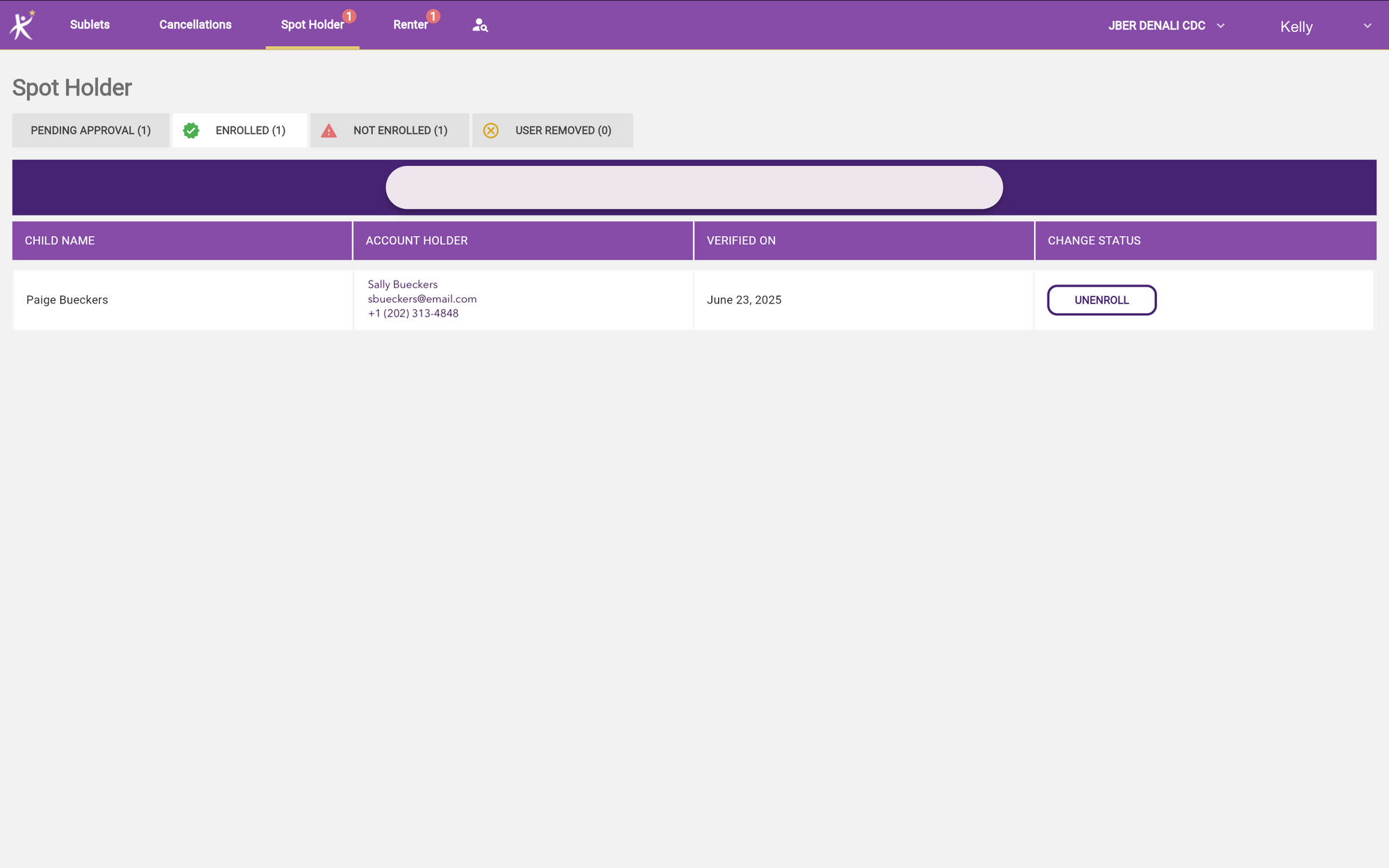Viewport: 1389px width, 868px height.
Task: Click the June 23, 2025 verified date
Action: [x=744, y=300]
